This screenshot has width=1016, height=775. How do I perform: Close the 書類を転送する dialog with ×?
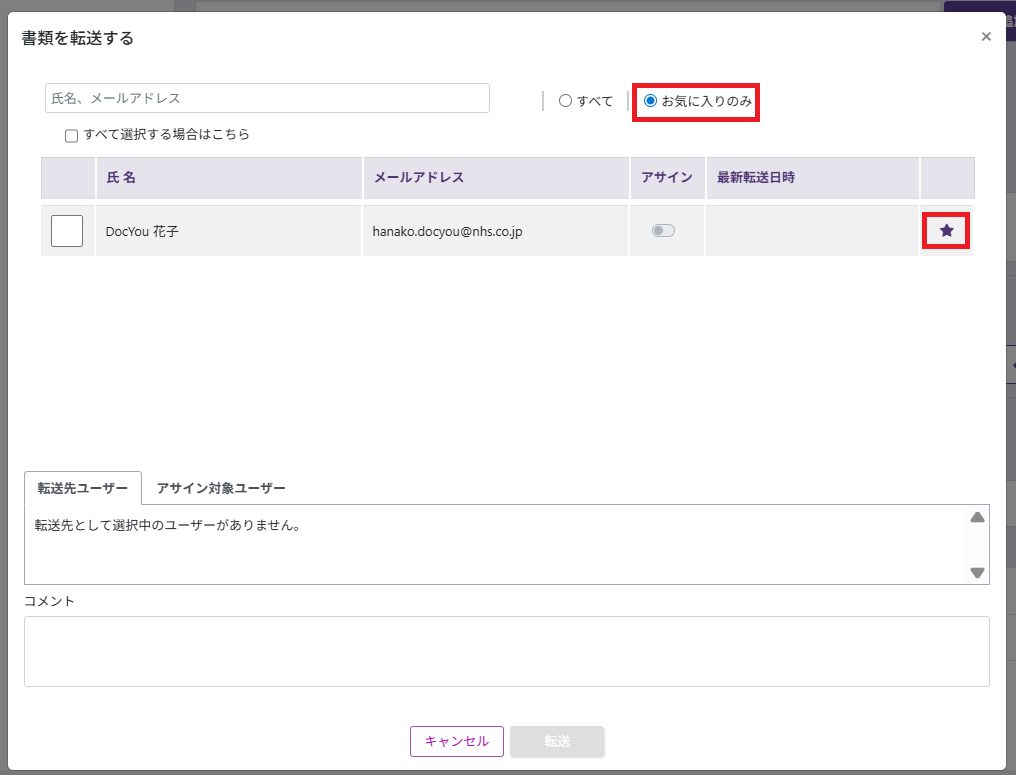[x=986, y=37]
